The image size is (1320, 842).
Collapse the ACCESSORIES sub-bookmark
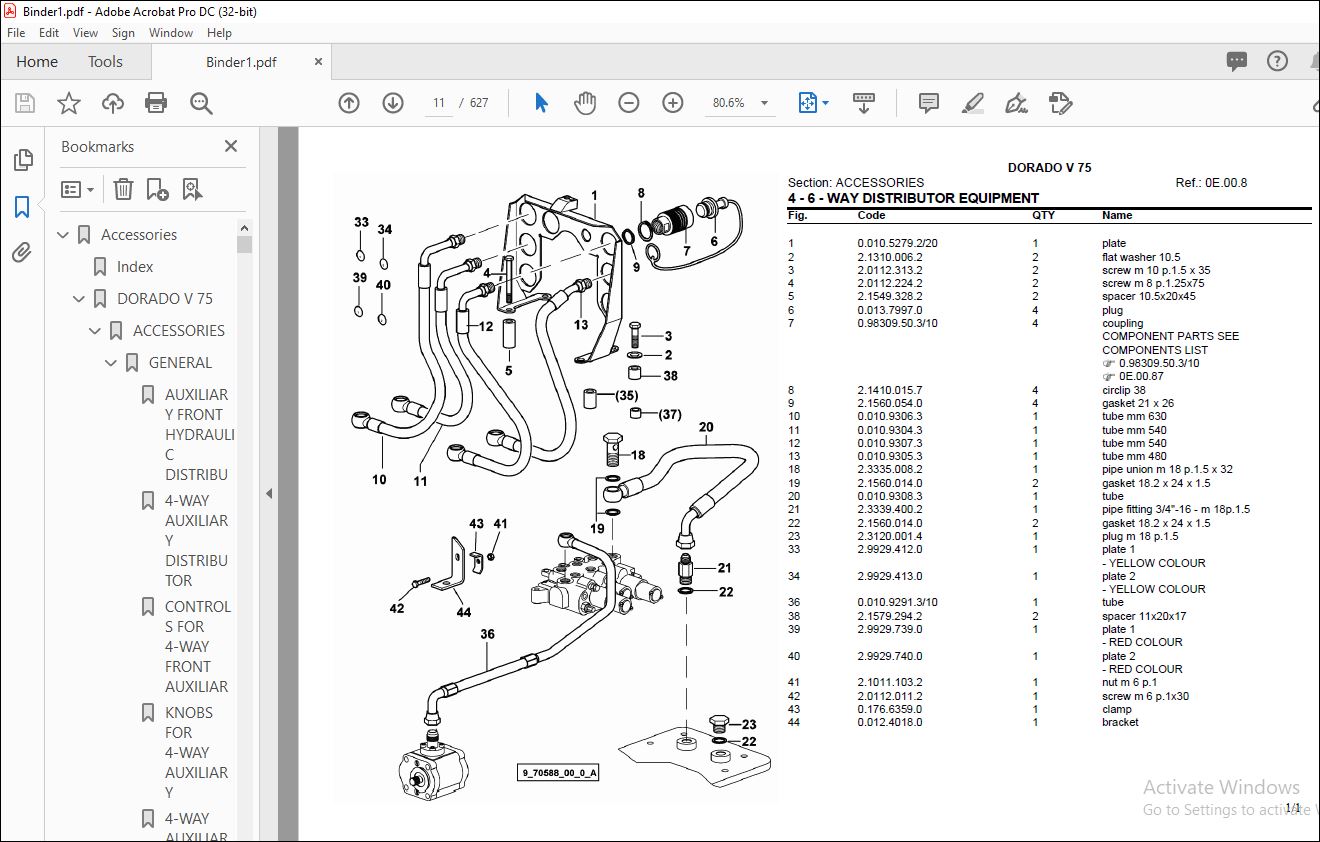[x=96, y=331]
